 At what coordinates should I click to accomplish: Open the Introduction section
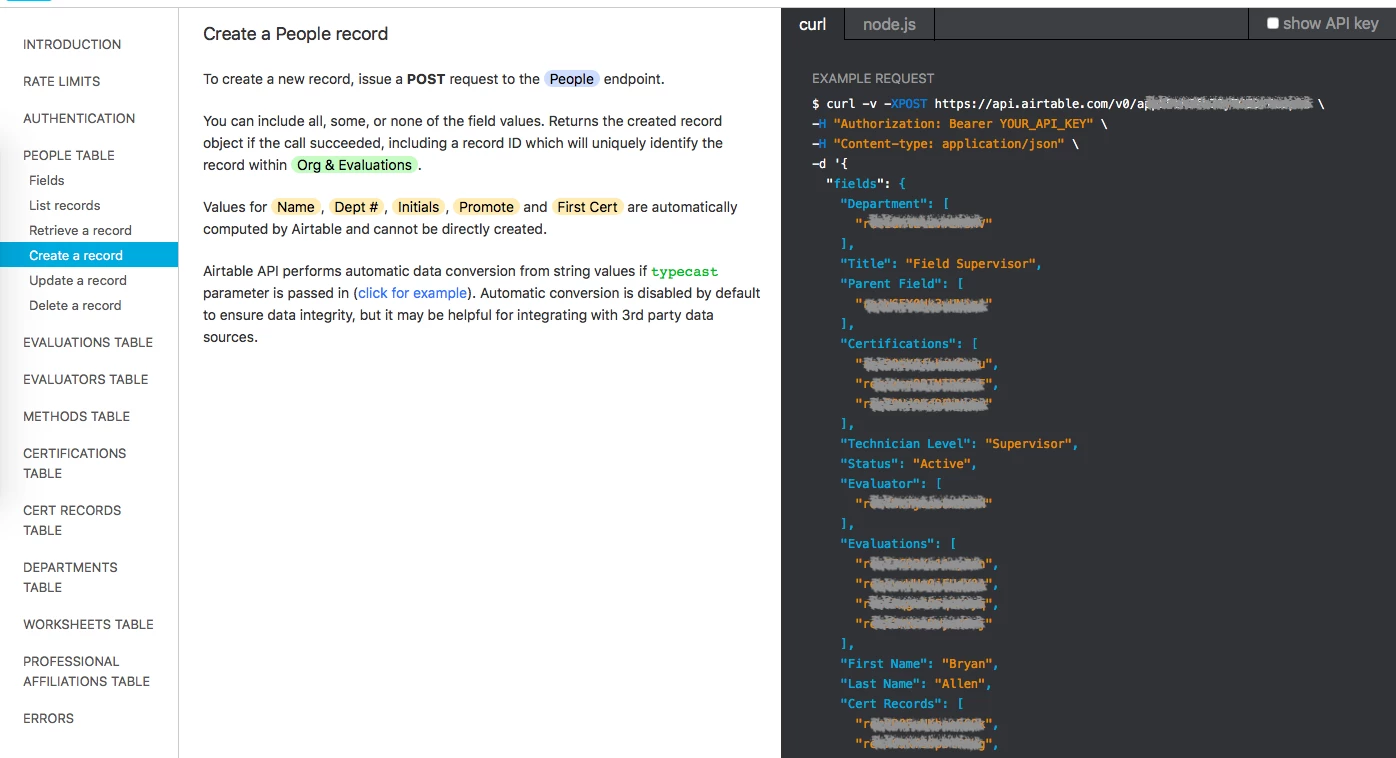click(72, 44)
